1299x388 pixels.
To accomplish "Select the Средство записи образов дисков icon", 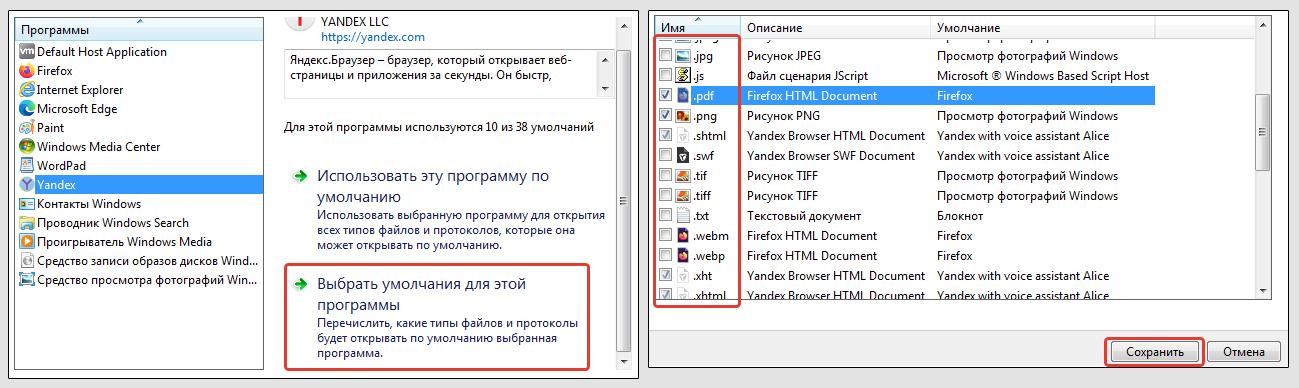I will tap(27, 261).
